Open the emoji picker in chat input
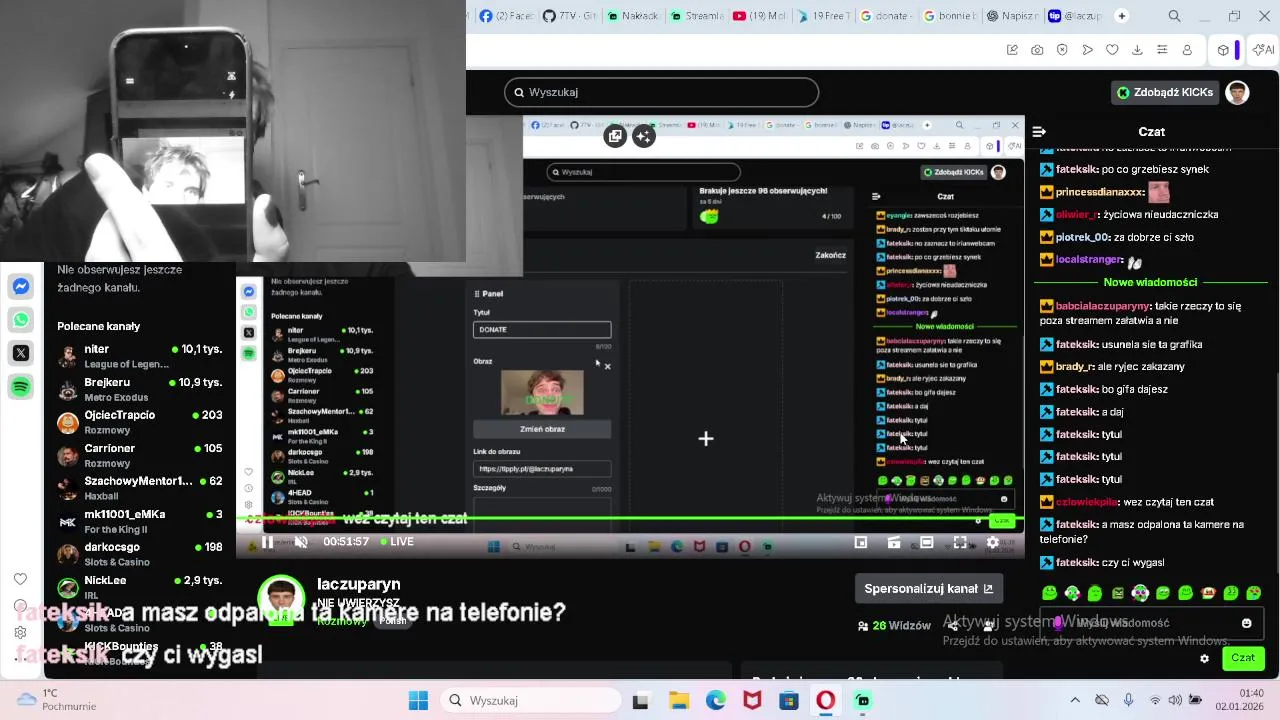 coord(1246,623)
